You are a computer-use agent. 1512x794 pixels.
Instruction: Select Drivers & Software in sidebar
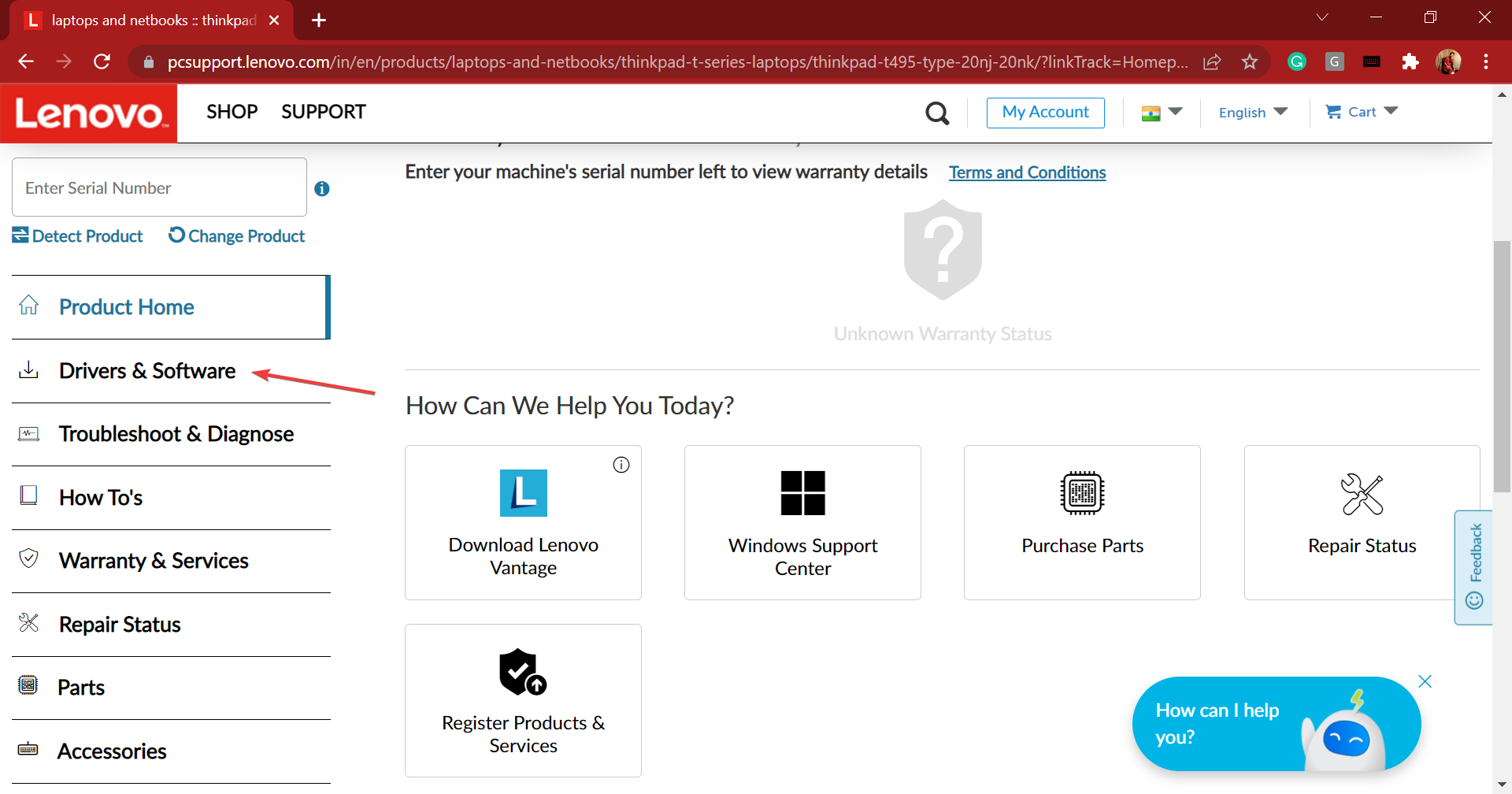171,371
